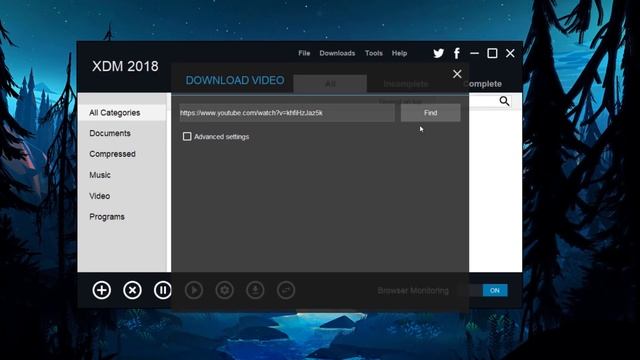Viewport: 640px width, 360px height.
Task: Switch to the All downloads tab
Action: pyautogui.click(x=330, y=84)
